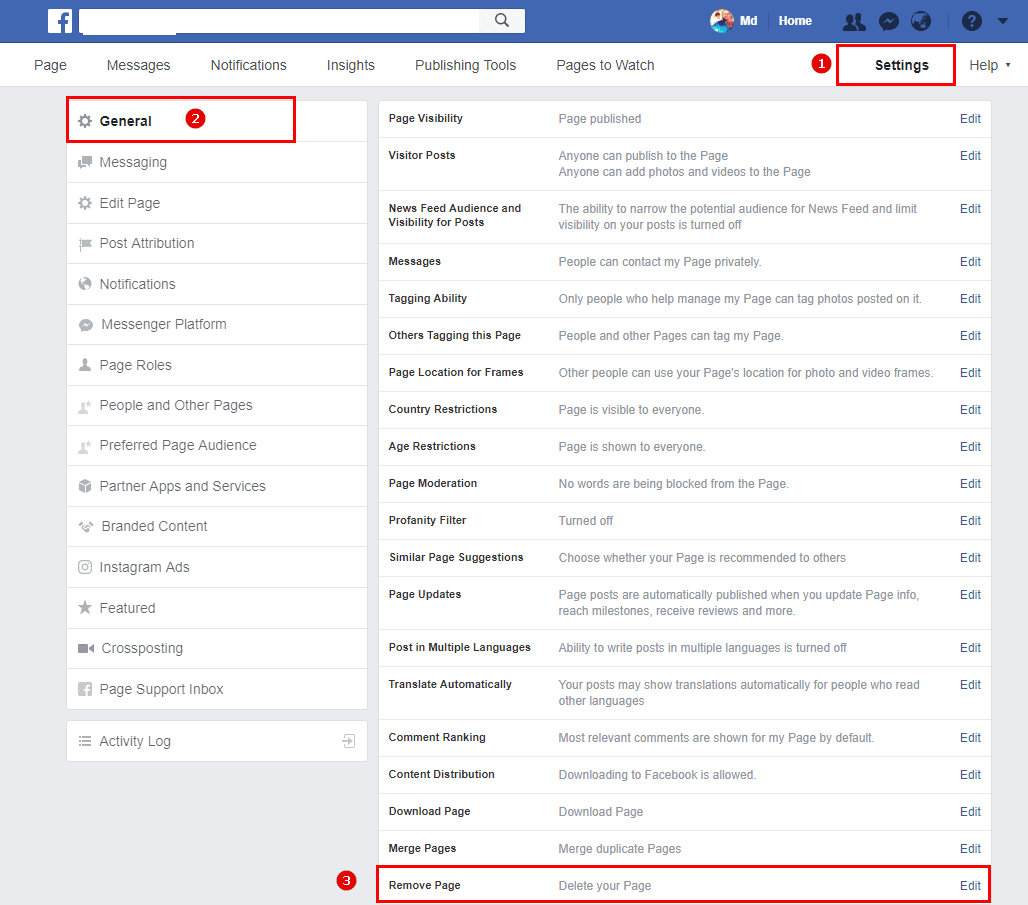Edit the Comment Ranking setting
This screenshot has width=1028, height=905.
point(970,738)
